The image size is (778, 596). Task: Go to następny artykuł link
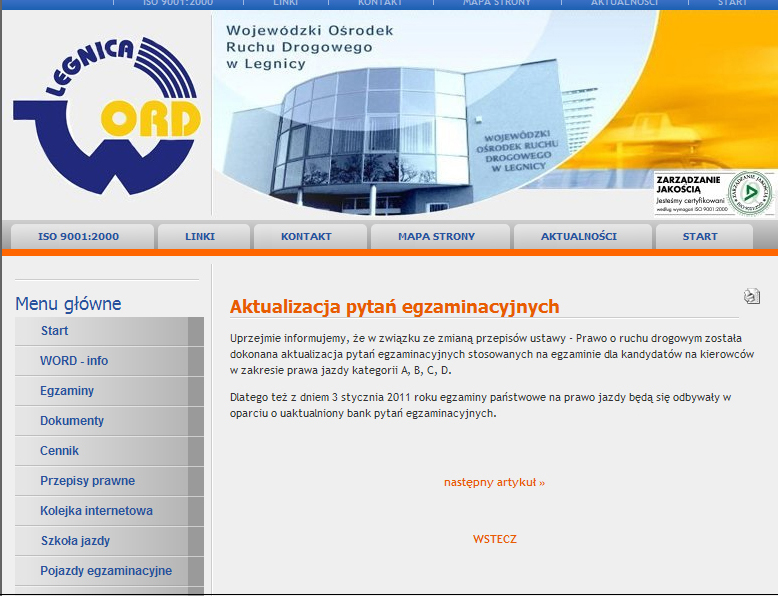click(x=494, y=482)
